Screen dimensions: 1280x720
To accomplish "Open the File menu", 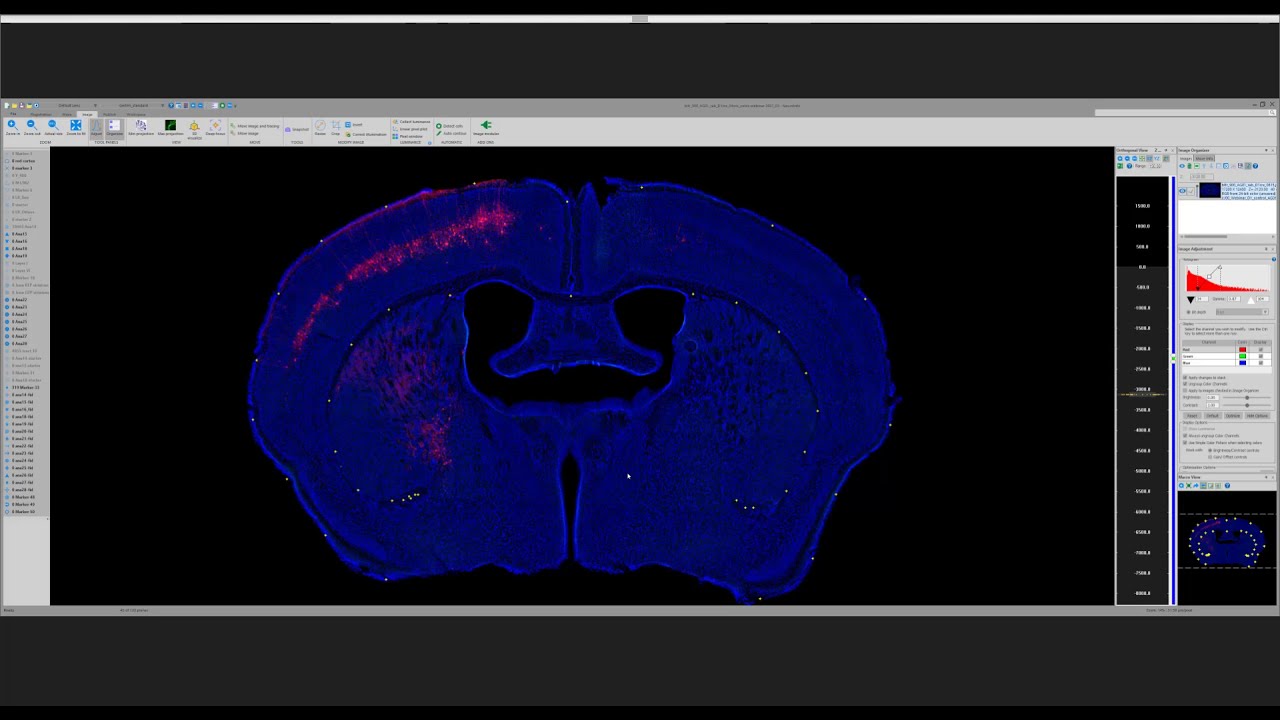I will [13, 114].
